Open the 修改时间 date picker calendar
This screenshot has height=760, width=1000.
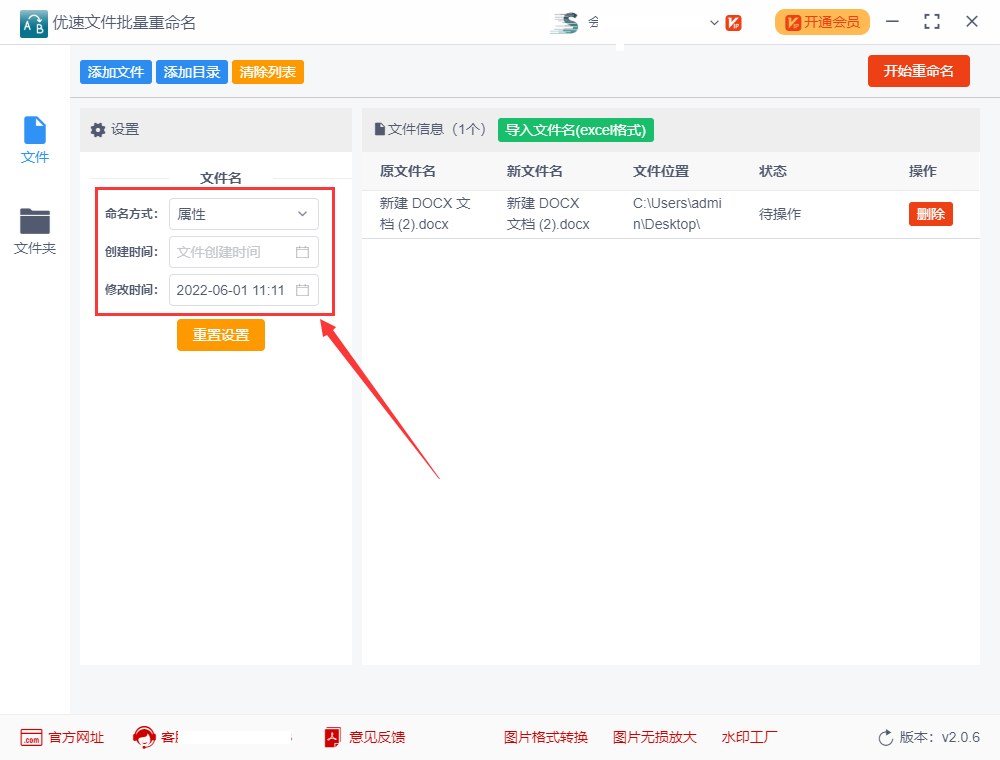[303, 290]
